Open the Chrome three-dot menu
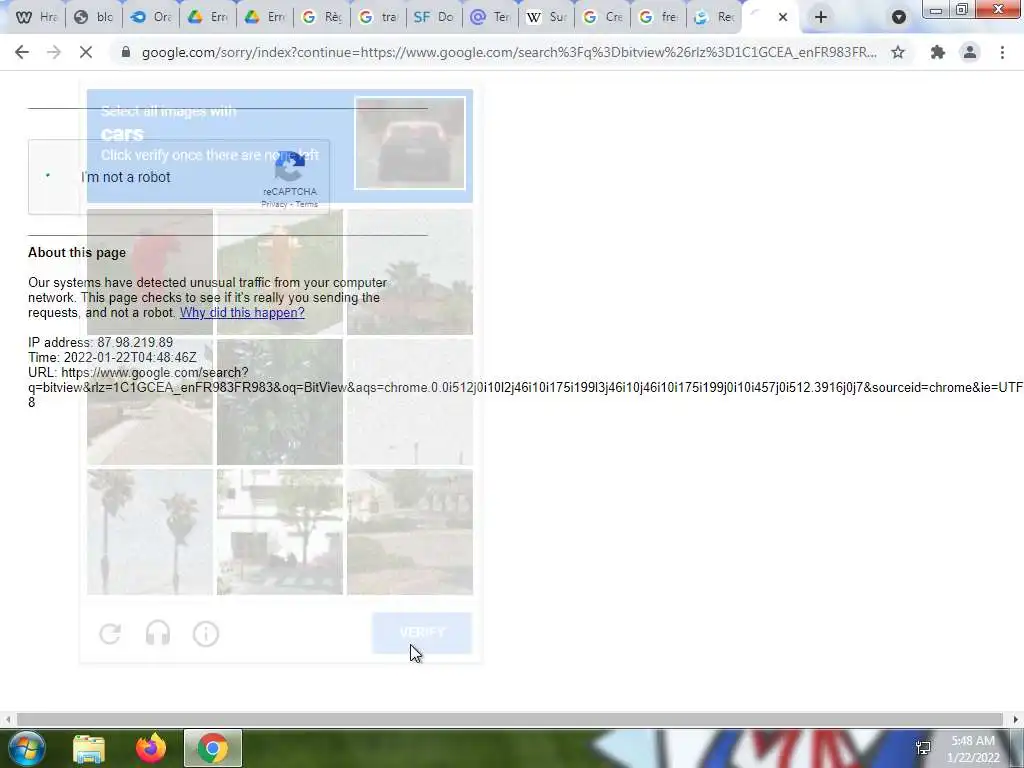The height and width of the screenshot is (768, 1024). [x=1002, y=52]
